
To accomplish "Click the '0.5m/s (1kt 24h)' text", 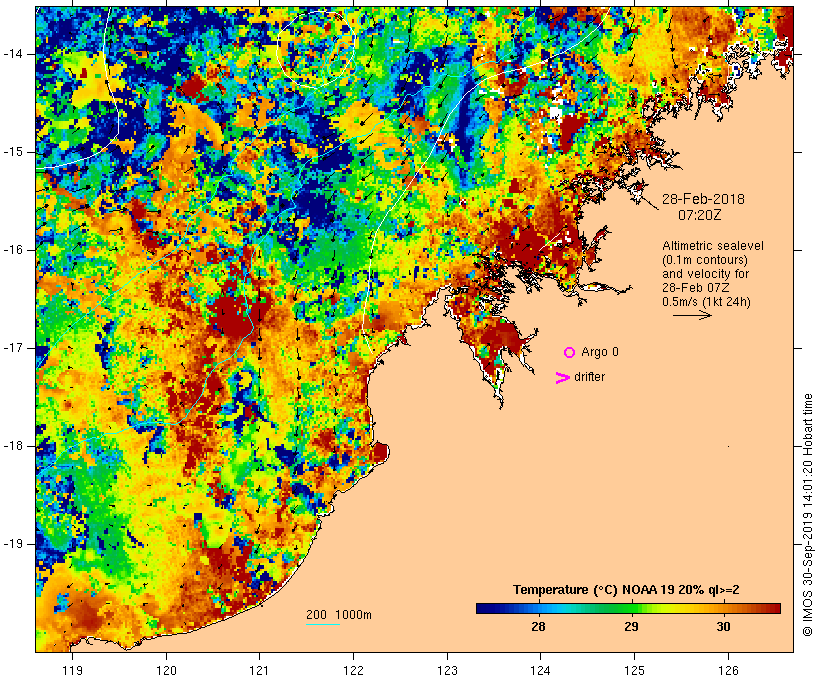I will click(706, 302).
